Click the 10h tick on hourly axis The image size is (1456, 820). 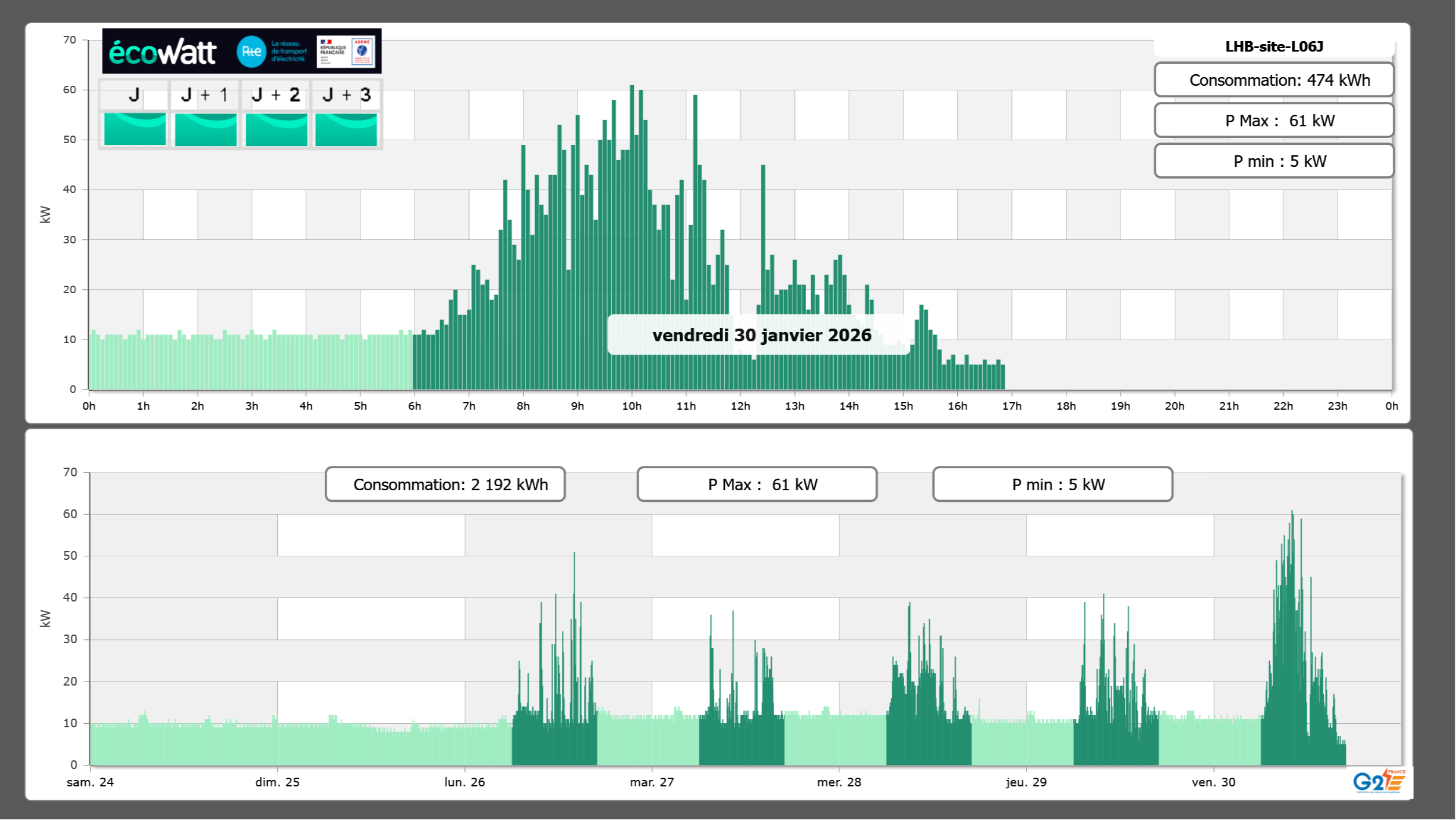point(631,406)
